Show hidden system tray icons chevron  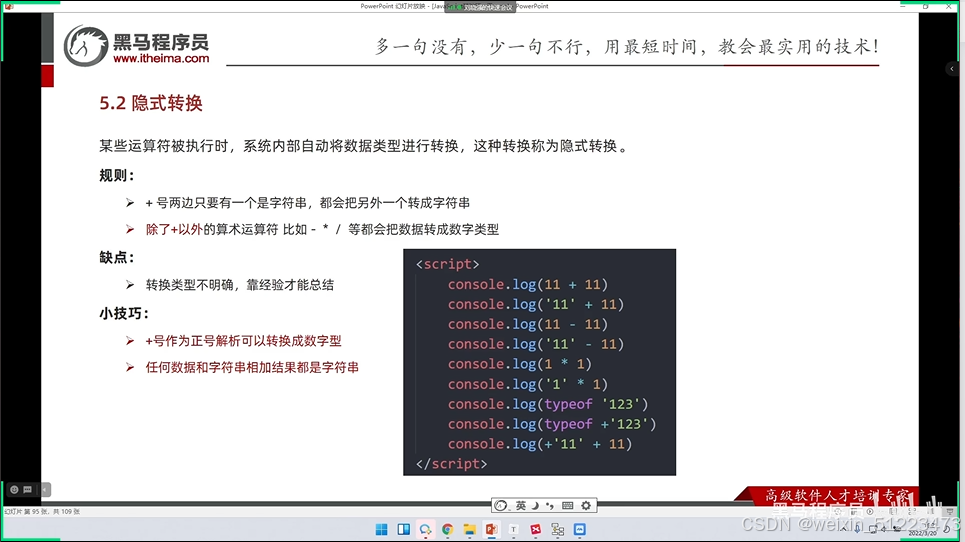[844, 529]
